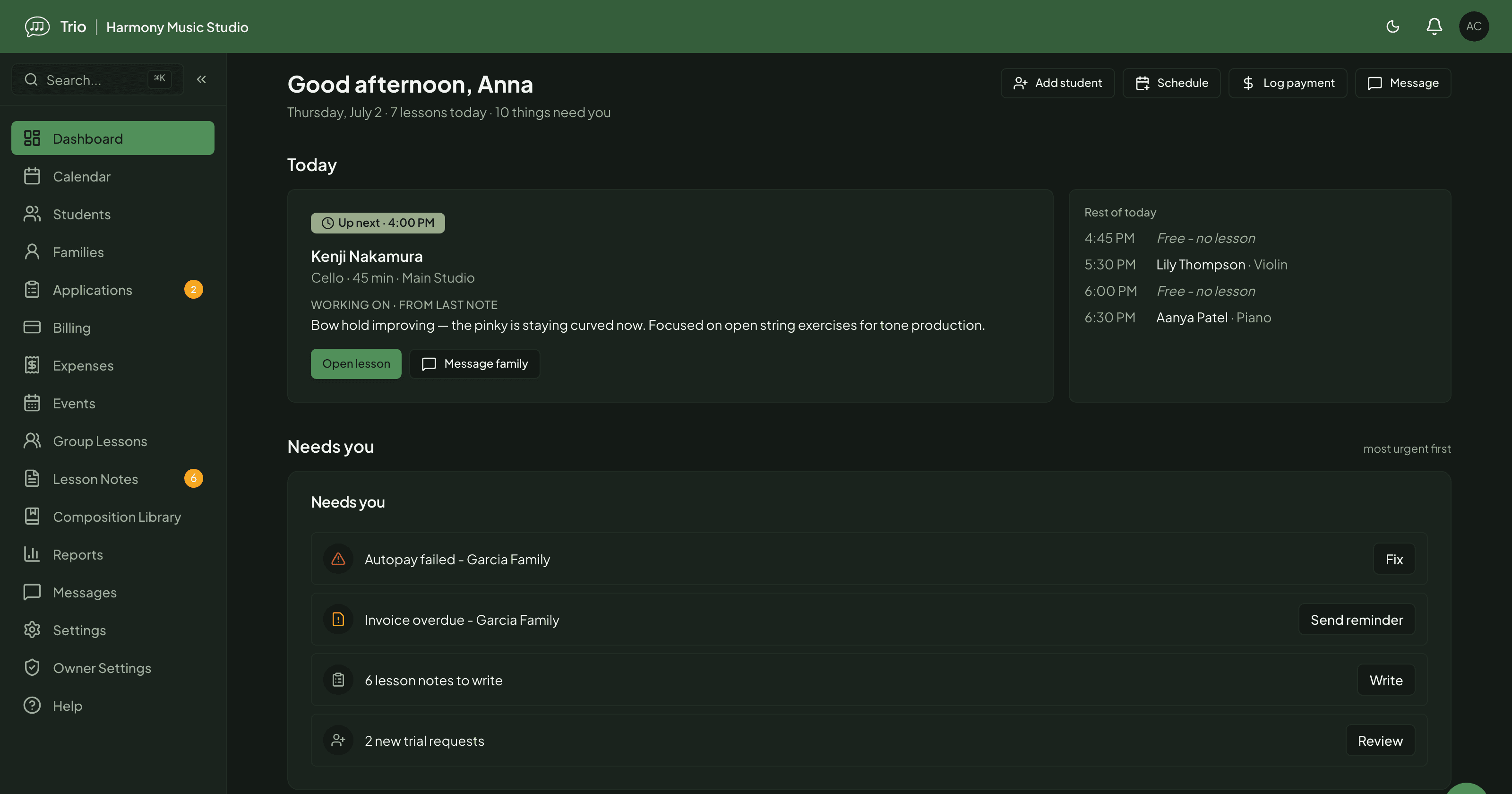Go to Students in sidebar
The height and width of the screenshot is (794, 1512).
click(x=113, y=214)
